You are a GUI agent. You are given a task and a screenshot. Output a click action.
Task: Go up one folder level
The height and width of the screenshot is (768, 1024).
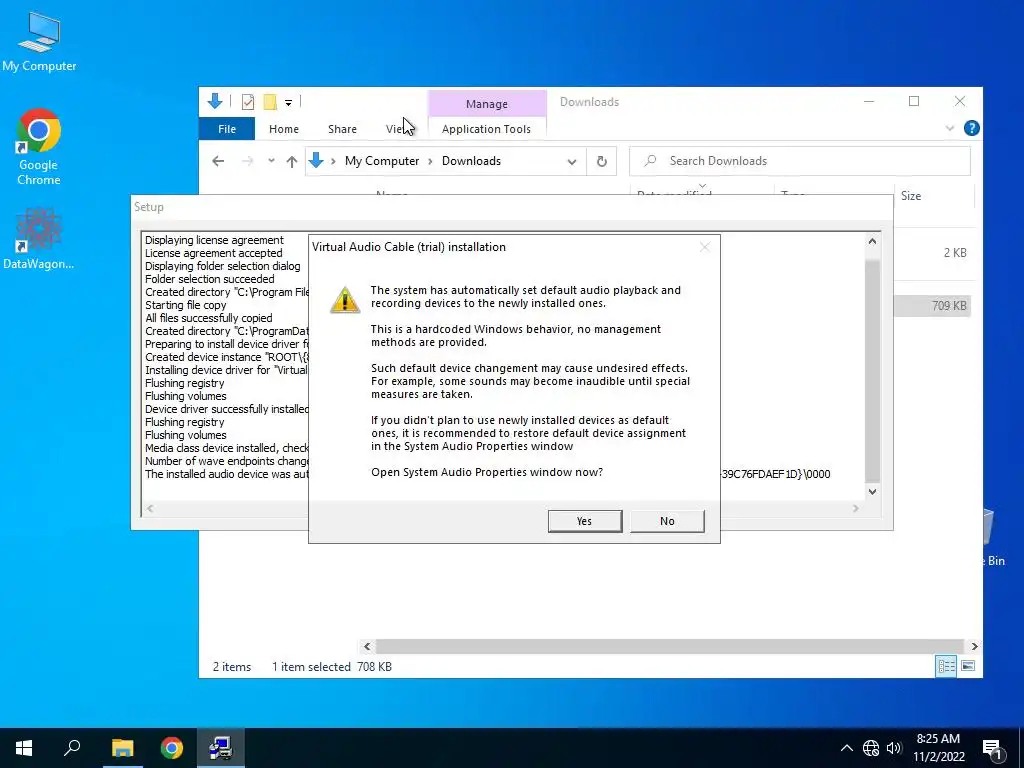(291, 161)
